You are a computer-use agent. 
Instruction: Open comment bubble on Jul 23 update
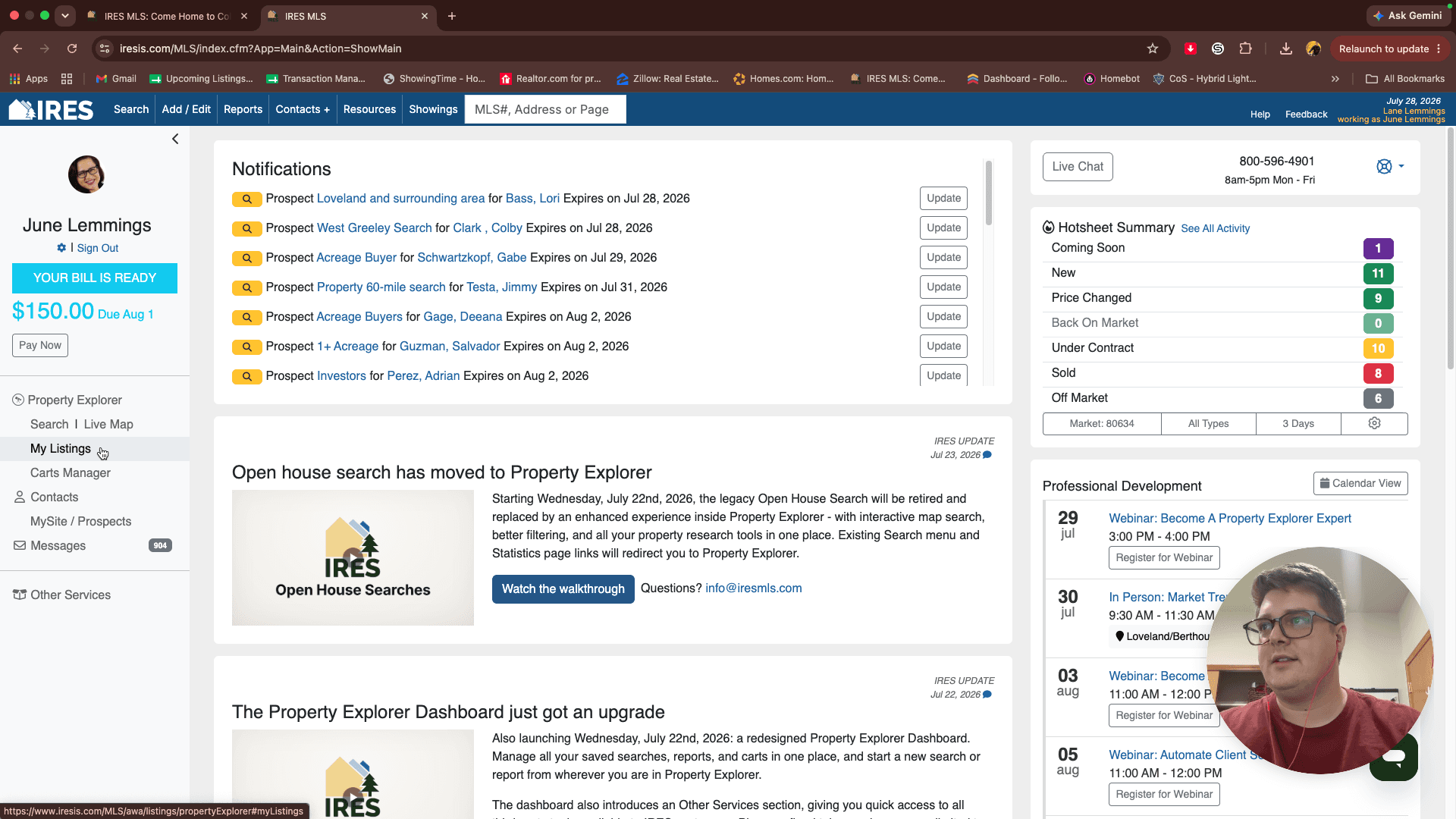point(987,455)
